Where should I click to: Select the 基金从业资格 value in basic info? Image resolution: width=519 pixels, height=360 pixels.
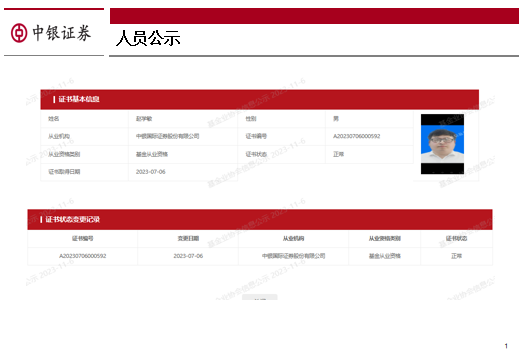pos(152,154)
